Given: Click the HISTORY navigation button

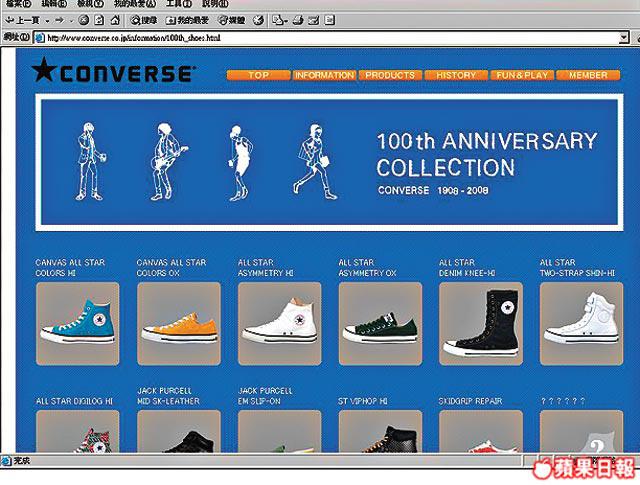Looking at the screenshot, I should click(456, 75).
